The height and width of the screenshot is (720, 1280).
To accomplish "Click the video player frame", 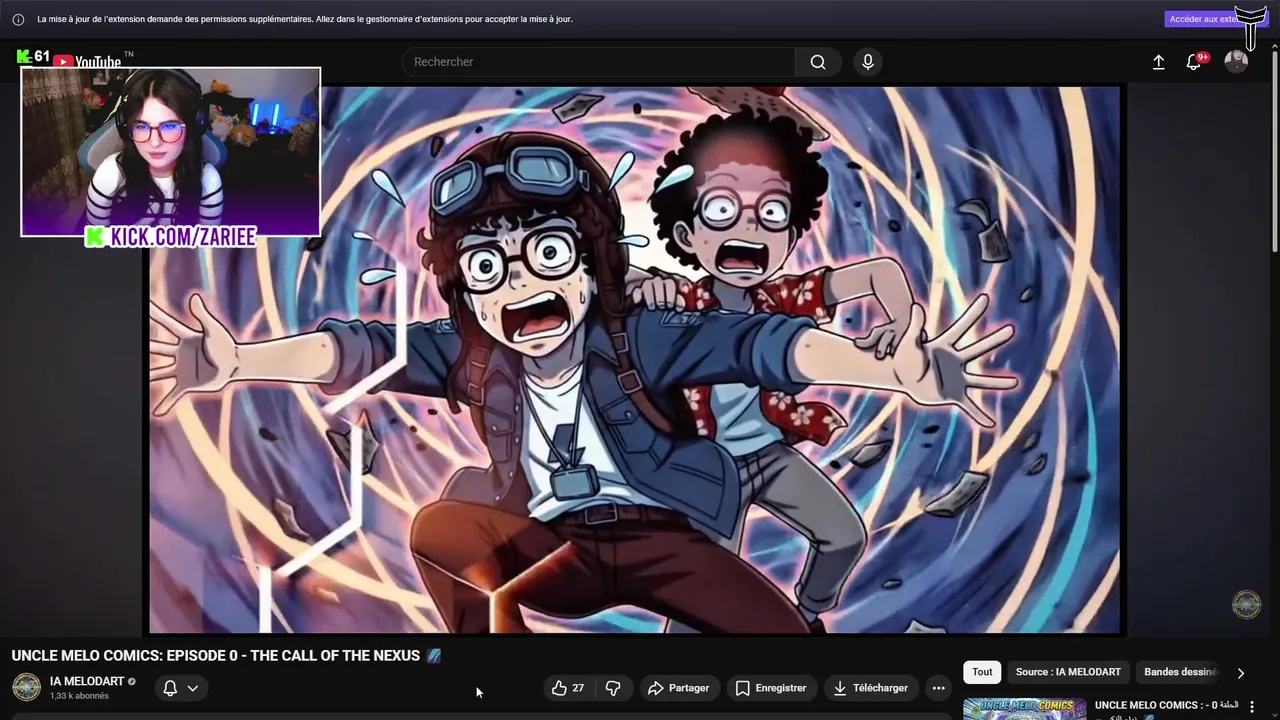I will tap(635, 360).
